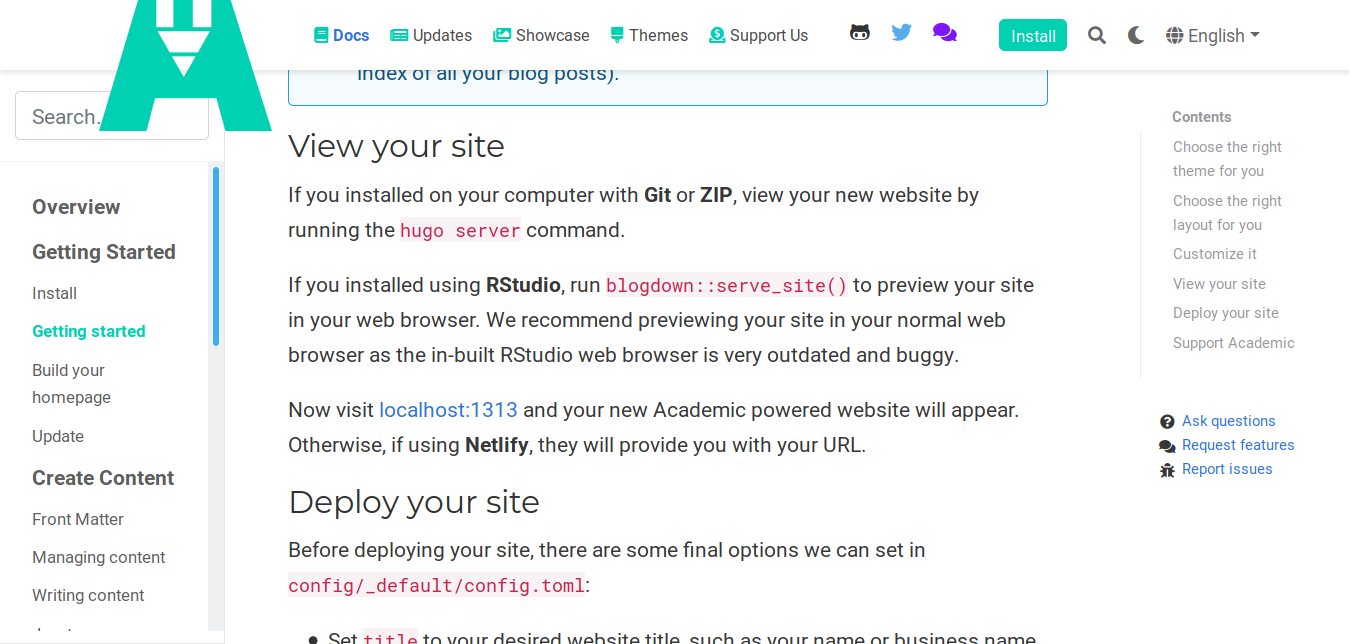Click the hugo server code snippet
This screenshot has height=644, width=1350.
tap(461, 230)
